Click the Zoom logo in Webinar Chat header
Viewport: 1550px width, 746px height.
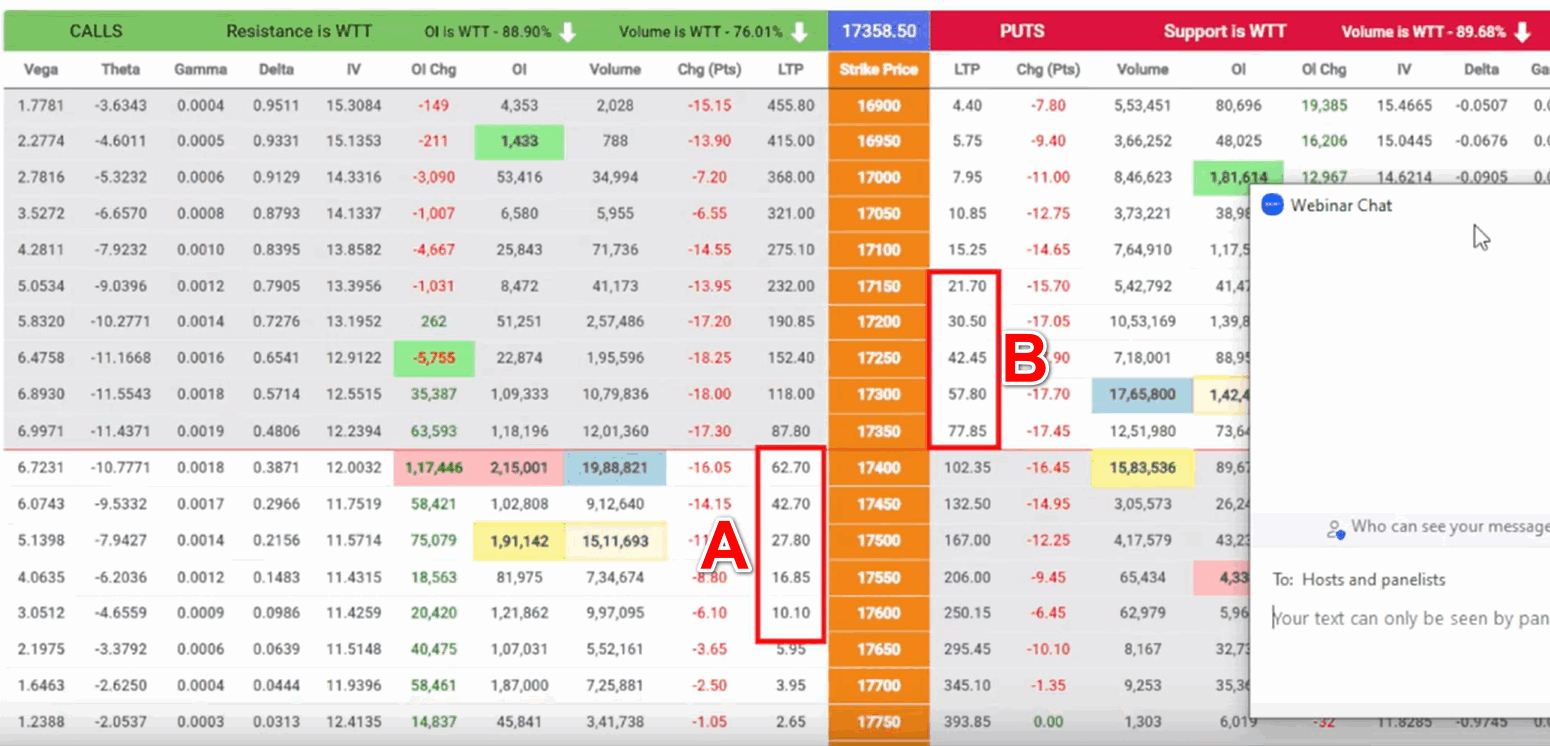point(1272,205)
